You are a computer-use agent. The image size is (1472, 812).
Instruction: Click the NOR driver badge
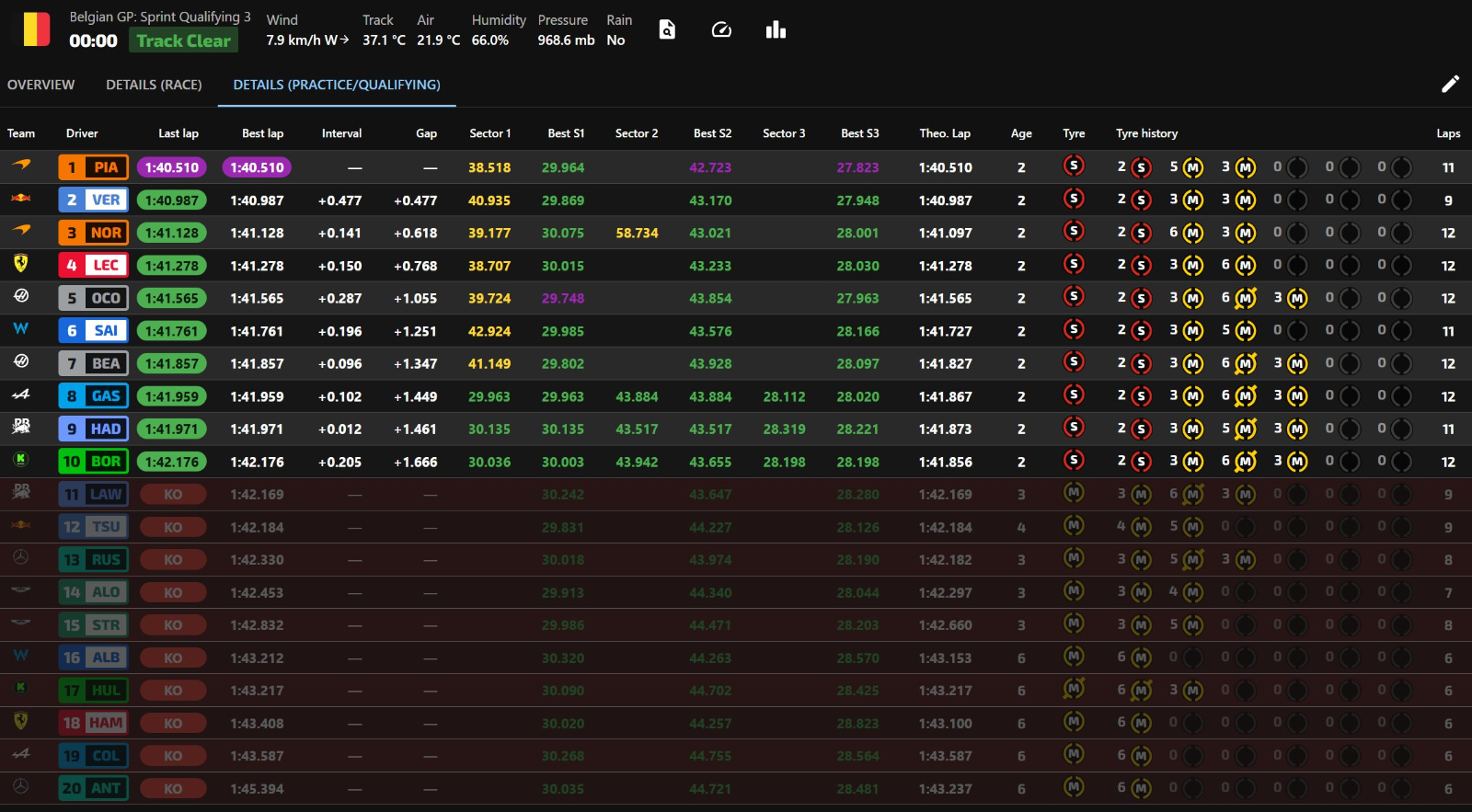[93, 233]
